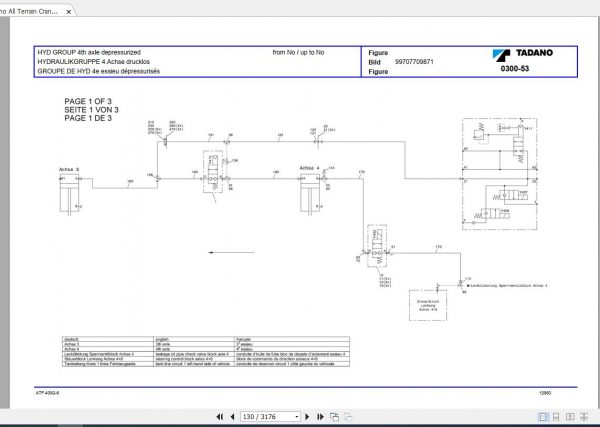This screenshot has width=600, height=427.
Task: Click the translation legend table
Action: (206, 351)
